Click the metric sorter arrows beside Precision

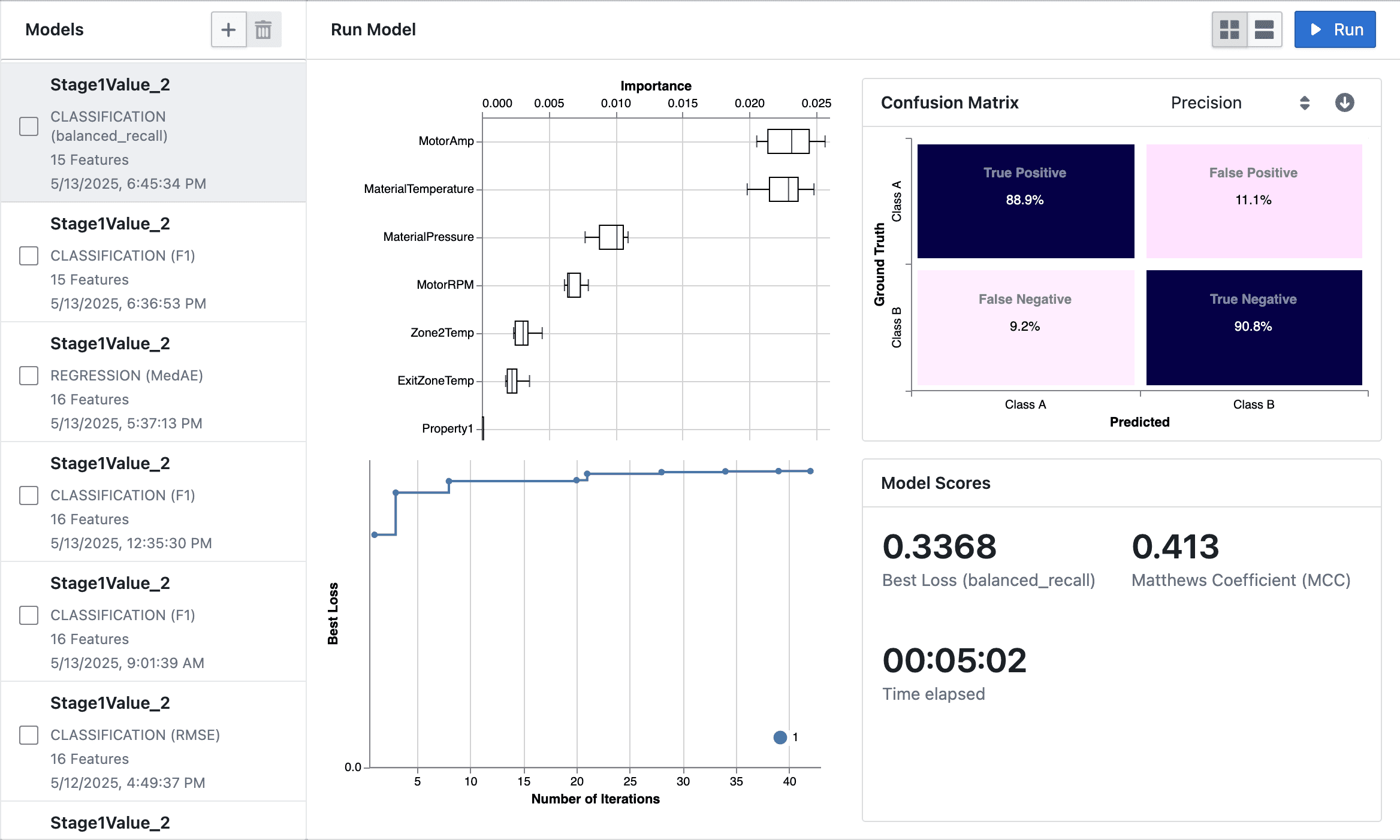click(x=1304, y=102)
